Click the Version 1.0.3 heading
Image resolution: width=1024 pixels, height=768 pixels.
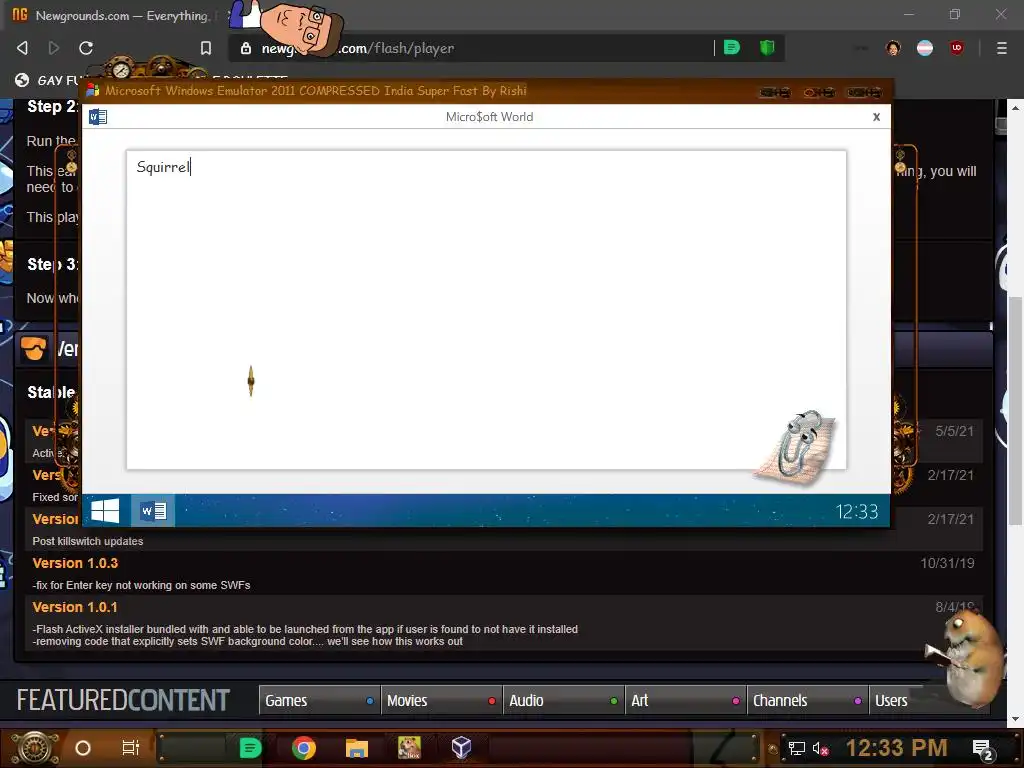(75, 563)
